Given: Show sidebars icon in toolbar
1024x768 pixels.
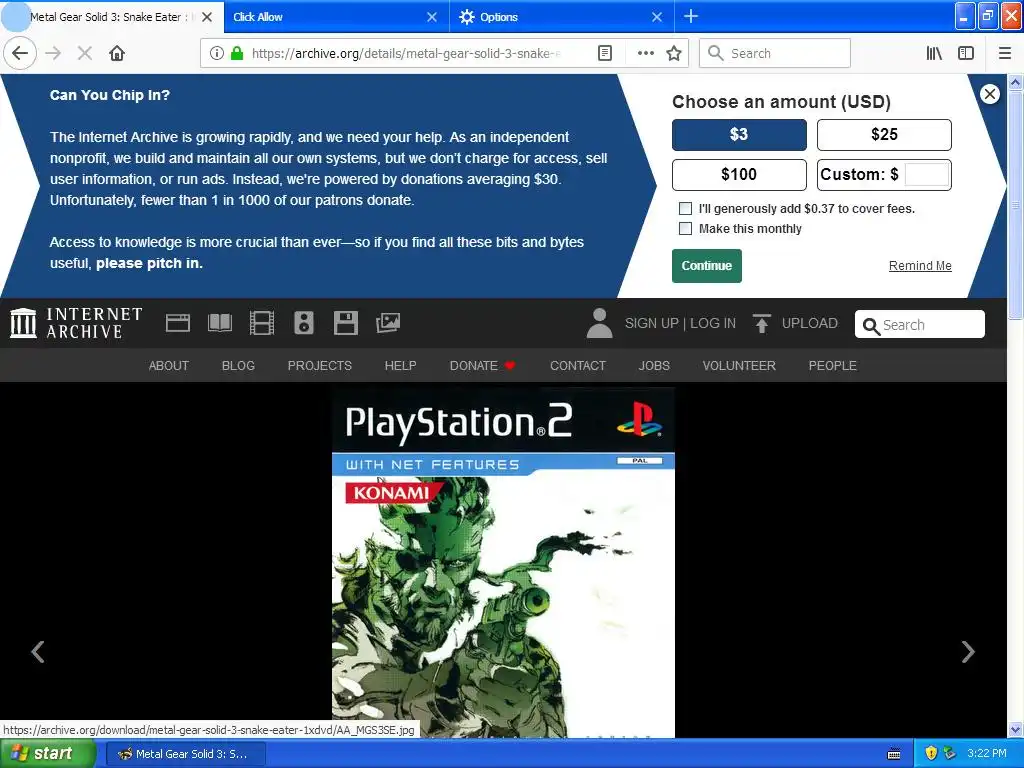Looking at the screenshot, I should 966,53.
